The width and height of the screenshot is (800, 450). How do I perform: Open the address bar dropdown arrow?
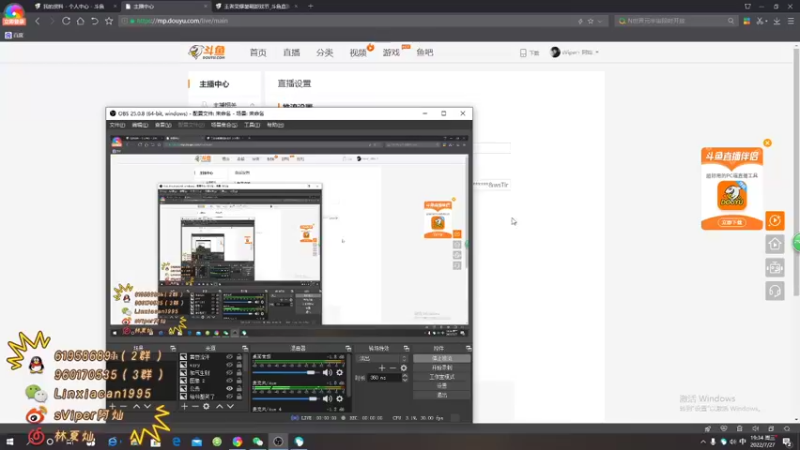(x=600, y=21)
